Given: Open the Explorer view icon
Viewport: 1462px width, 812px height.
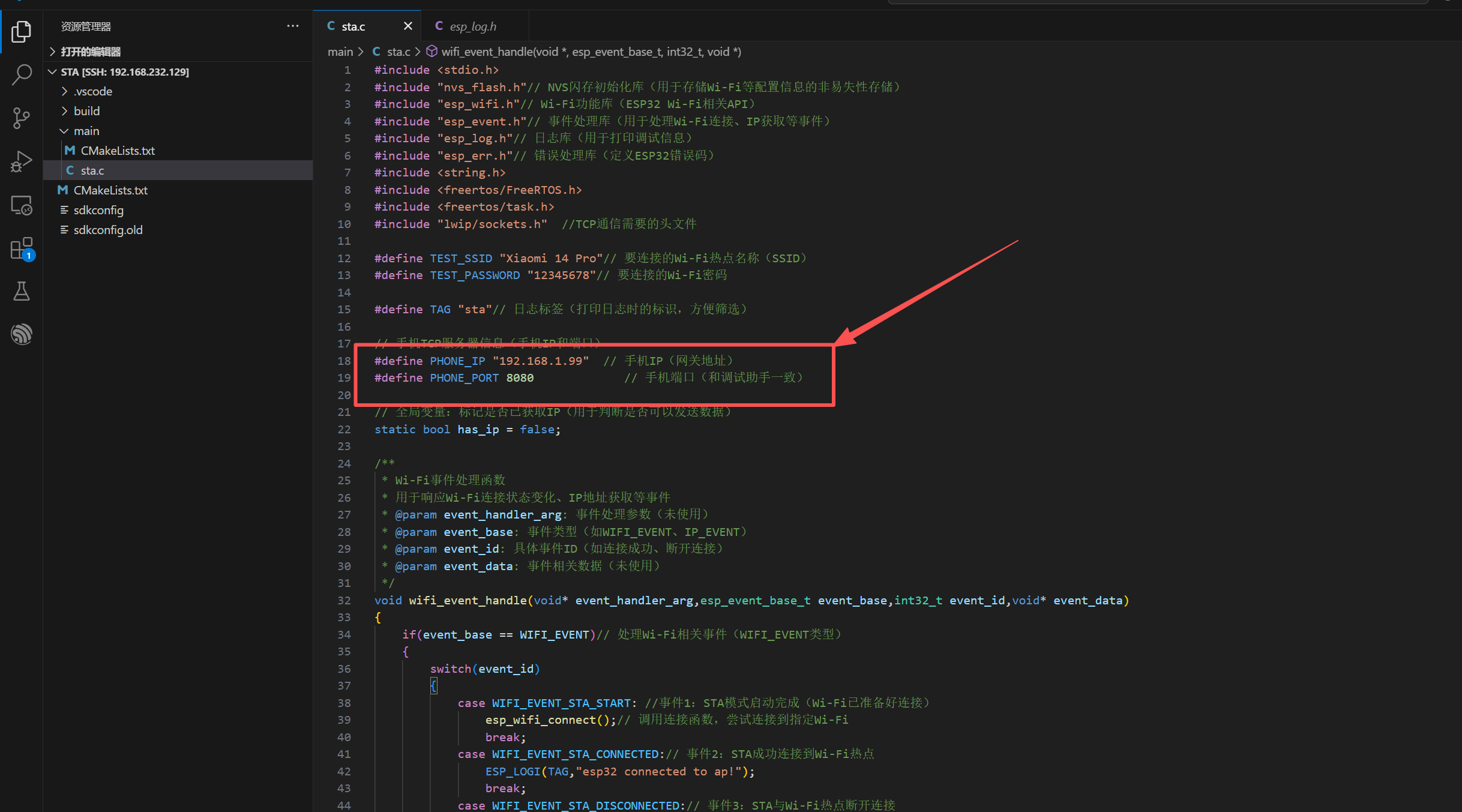Looking at the screenshot, I should click(x=22, y=31).
